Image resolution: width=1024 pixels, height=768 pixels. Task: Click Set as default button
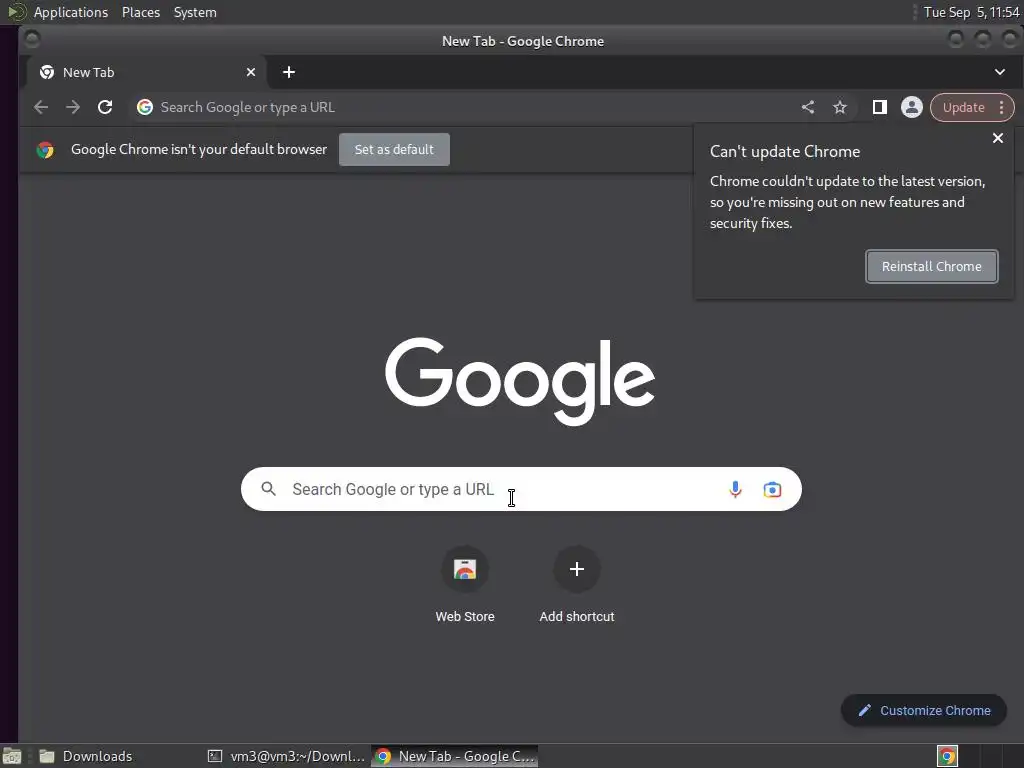[x=394, y=150]
